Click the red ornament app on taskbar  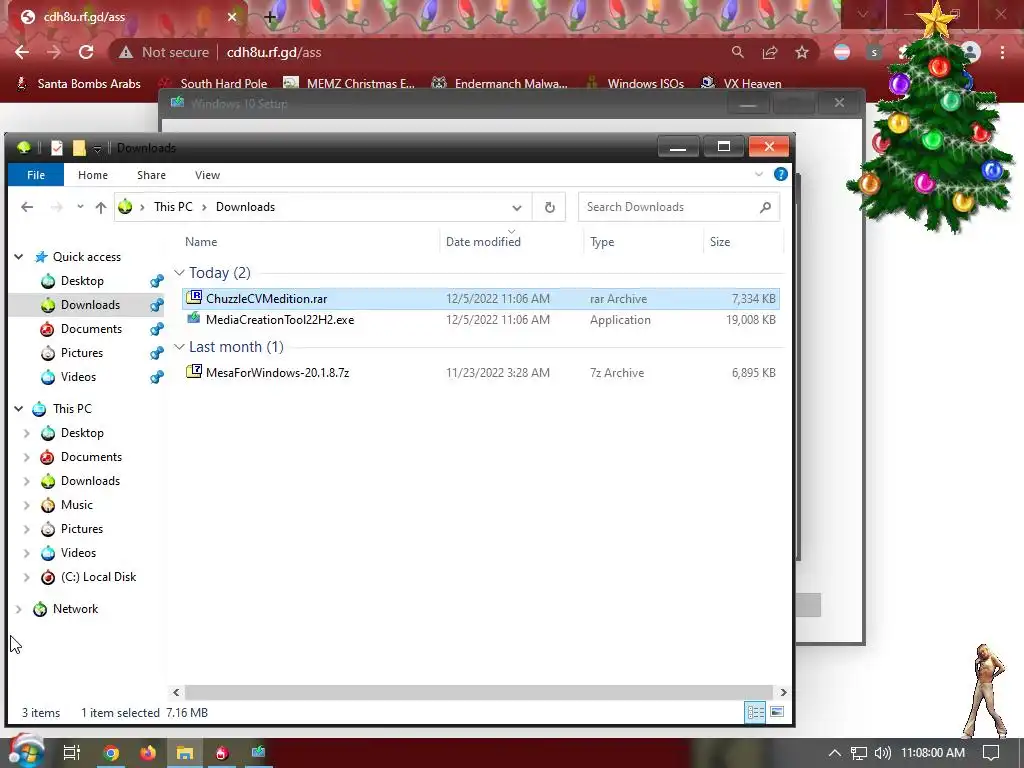tap(222, 752)
